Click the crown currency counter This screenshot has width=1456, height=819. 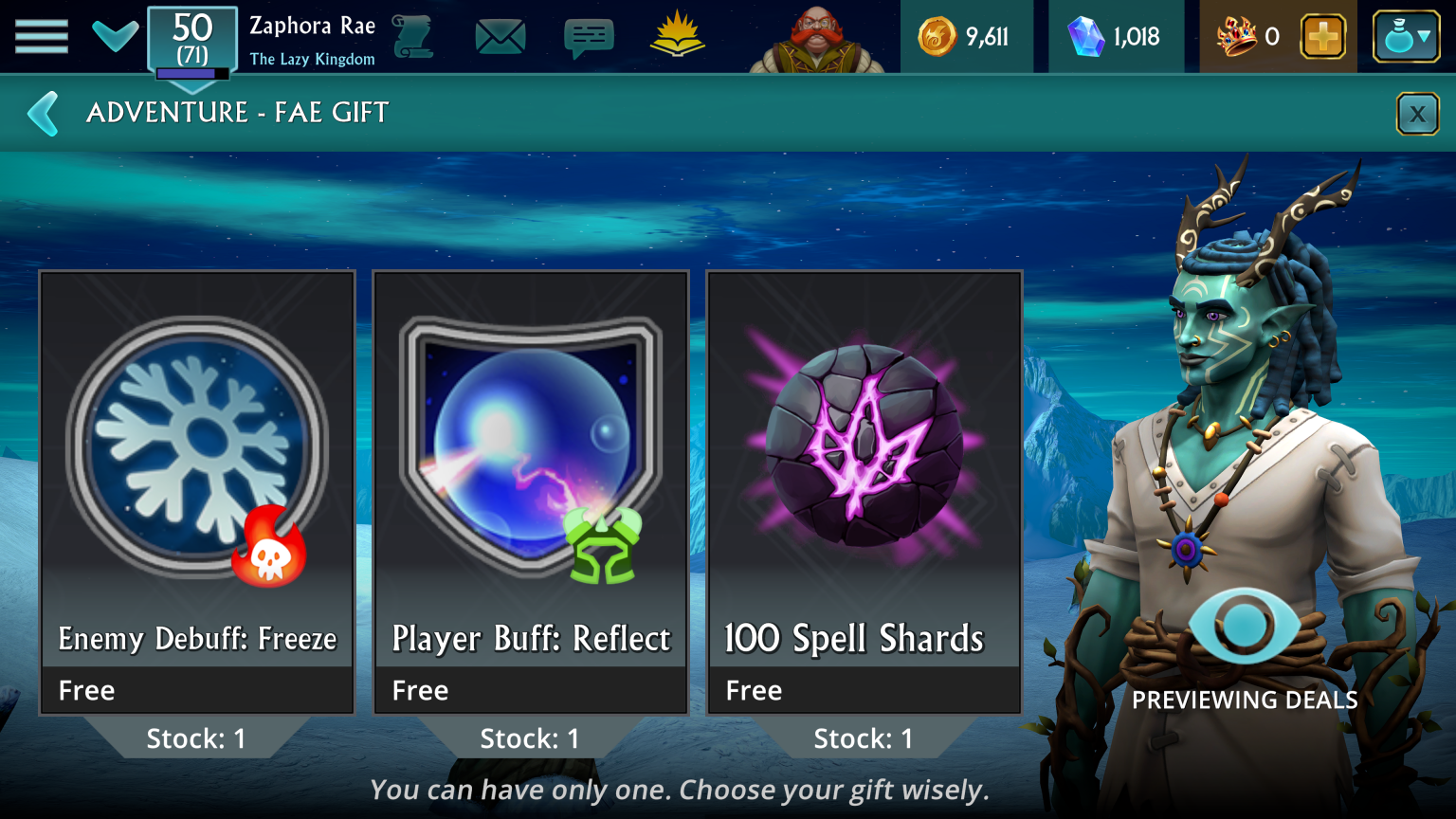click(x=1248, y=37)
